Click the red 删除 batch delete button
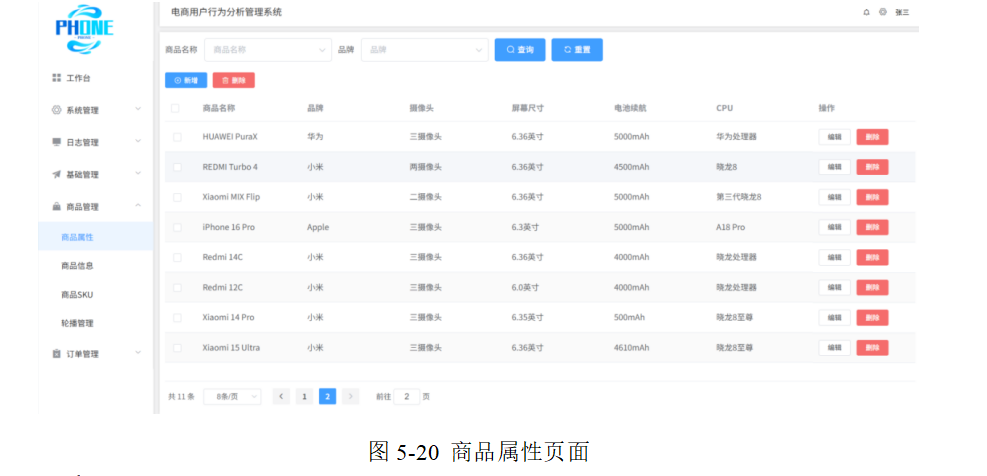Image resolution: width=987 pixels, height=476 pixels. tap(234, 81)
